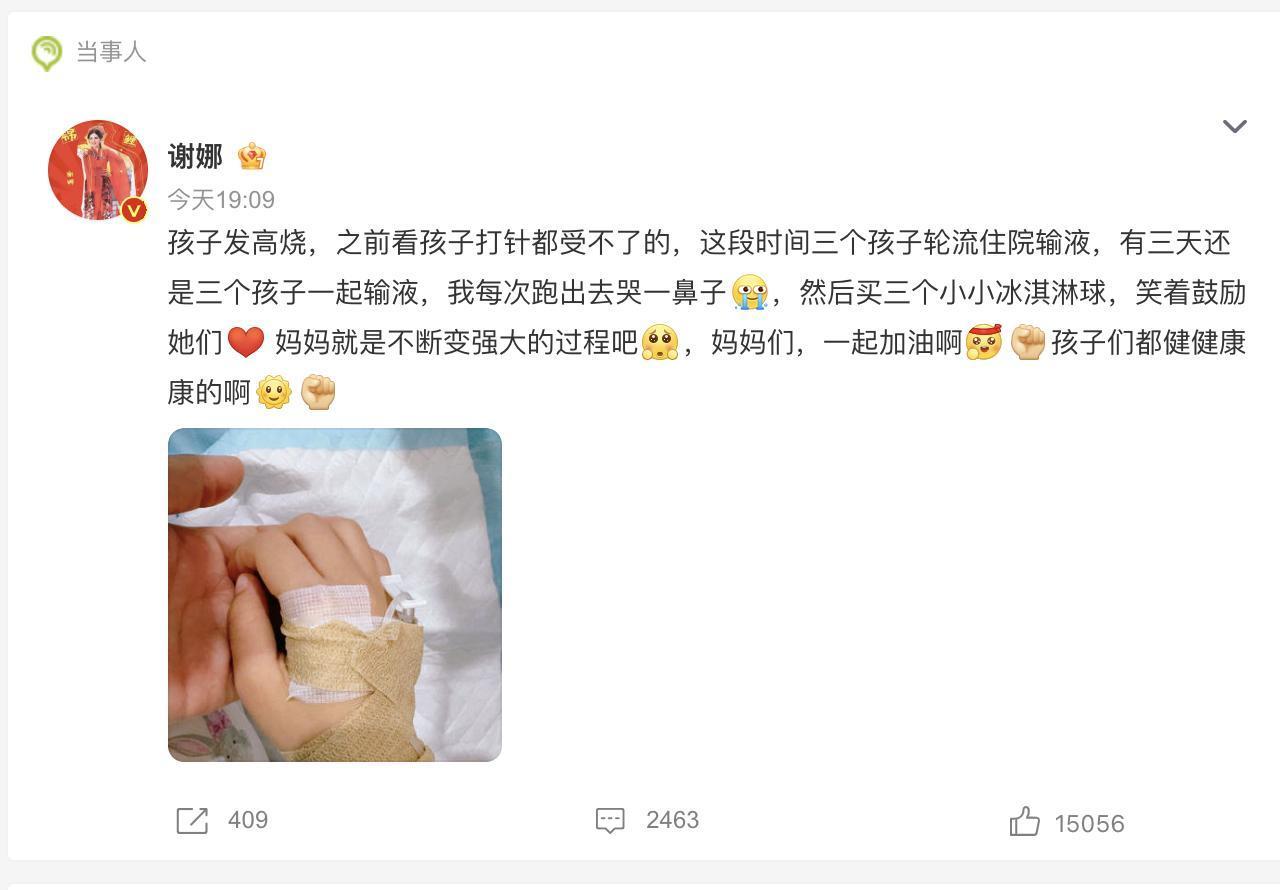Click the repost share icon
The width and height of the screenshot is (1280, 890).
(x=192, y=821)
